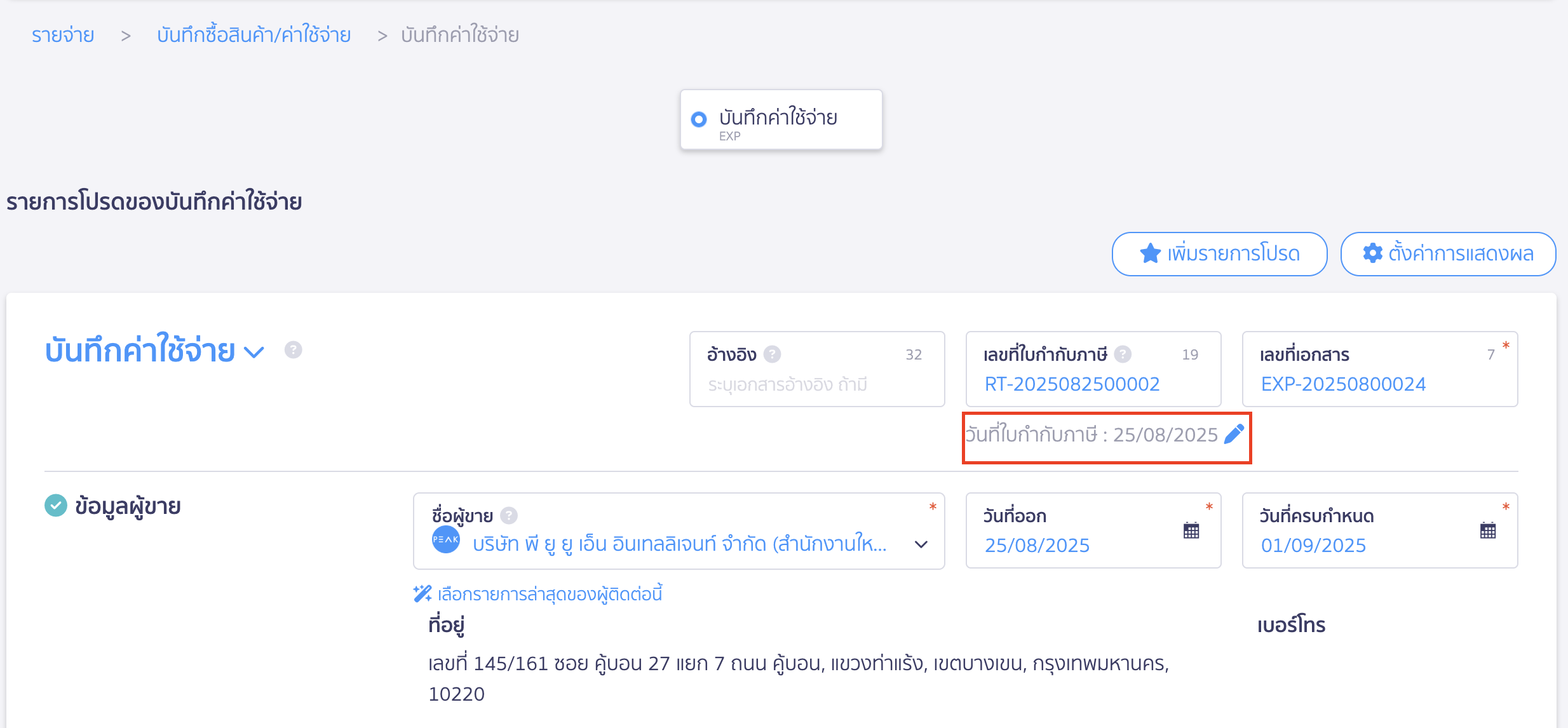This screenshot has width=1568, height=728.
Task: Click the อ้างอิง reference input field
Action: point(817,369)
